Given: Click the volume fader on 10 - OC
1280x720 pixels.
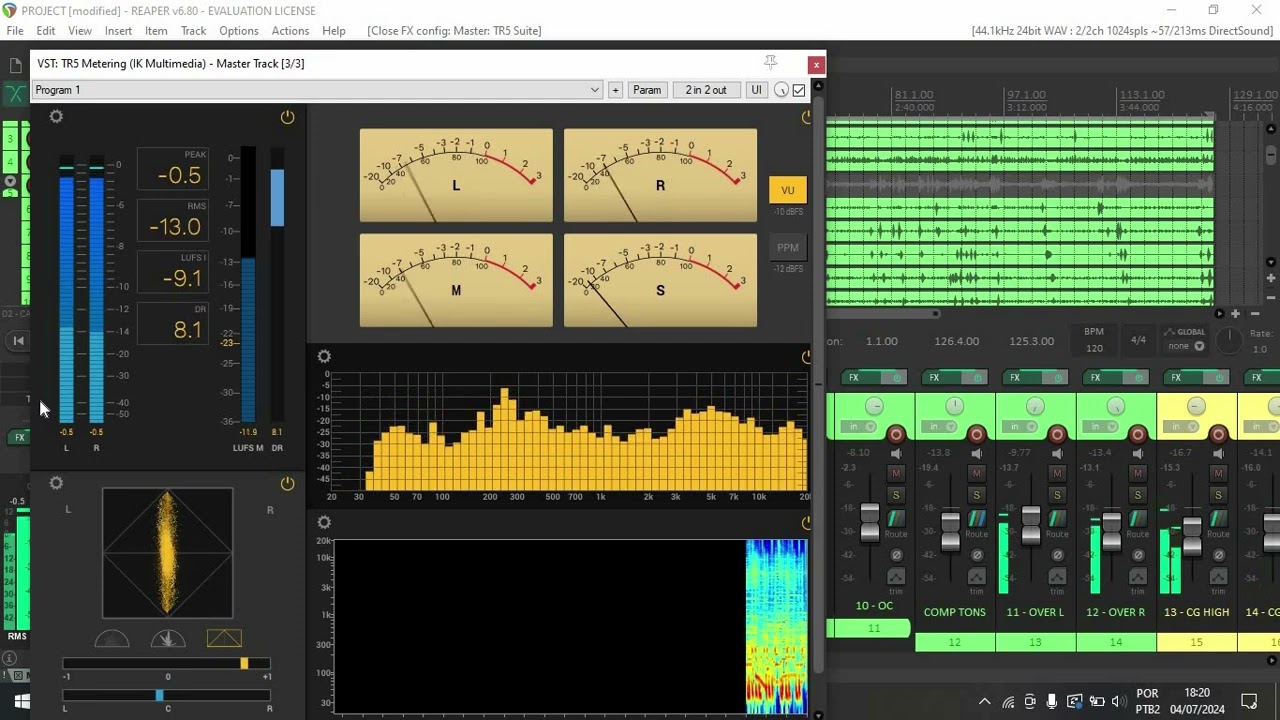Looking at the screenshot, I should [870, 522].
